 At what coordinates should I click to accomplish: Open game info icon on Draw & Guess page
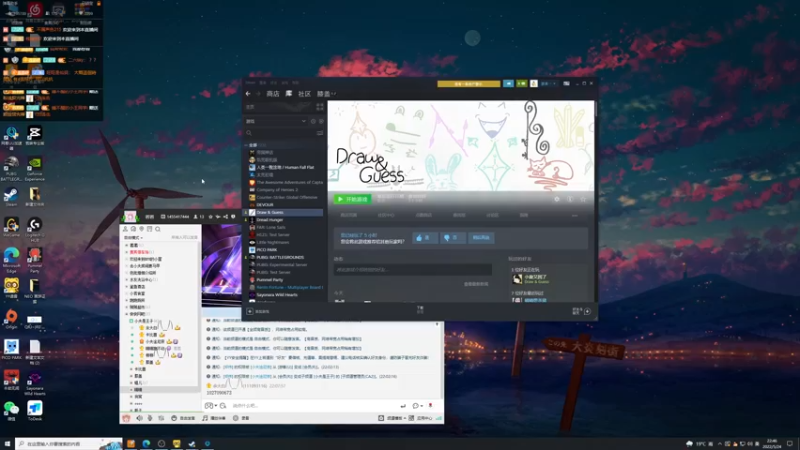tap(570, 199)
